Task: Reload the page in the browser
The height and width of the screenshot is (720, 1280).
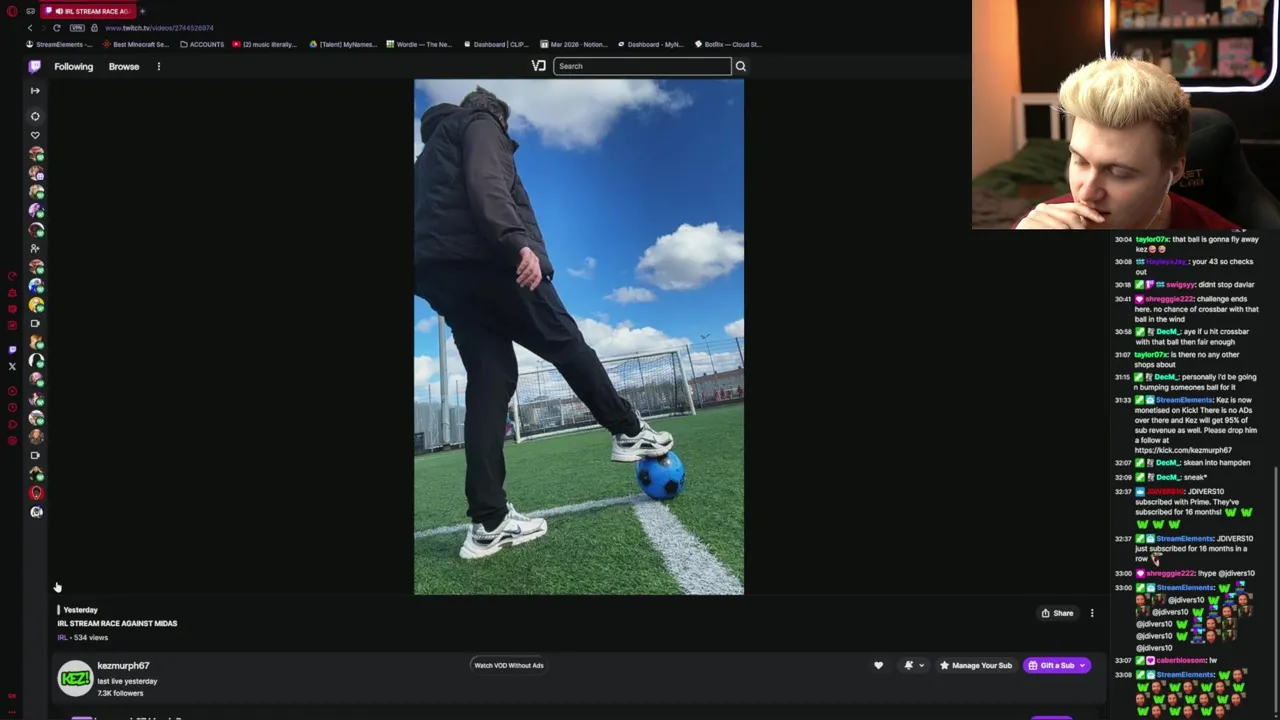Action: [57, 28]
